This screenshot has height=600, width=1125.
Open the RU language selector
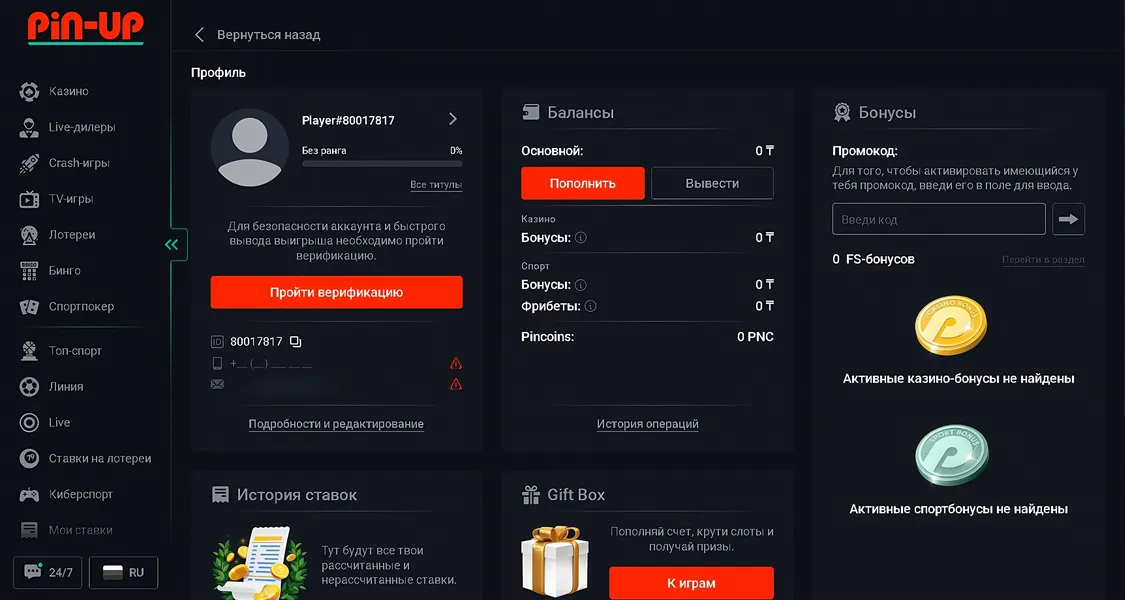pyautogui.click(x=124, y=573)
